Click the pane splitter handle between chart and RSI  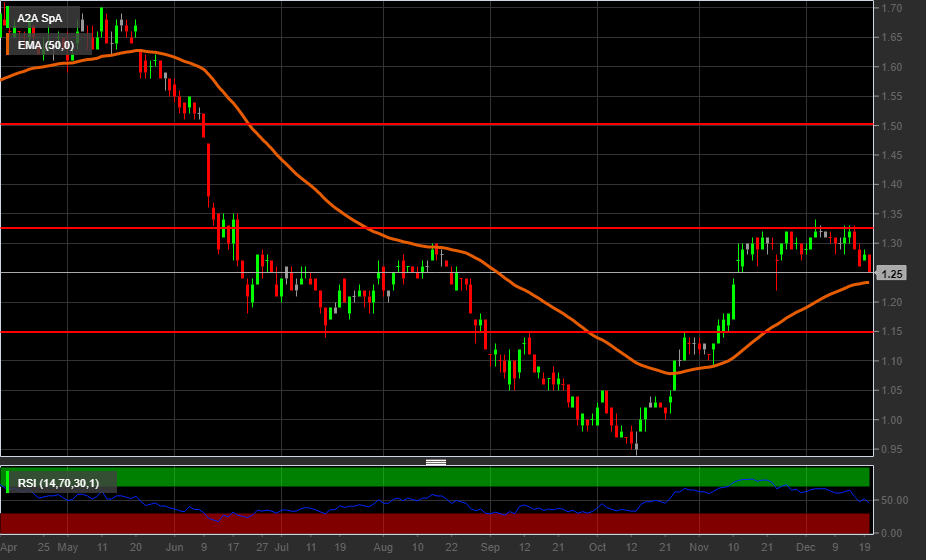[x=436, y=462]
